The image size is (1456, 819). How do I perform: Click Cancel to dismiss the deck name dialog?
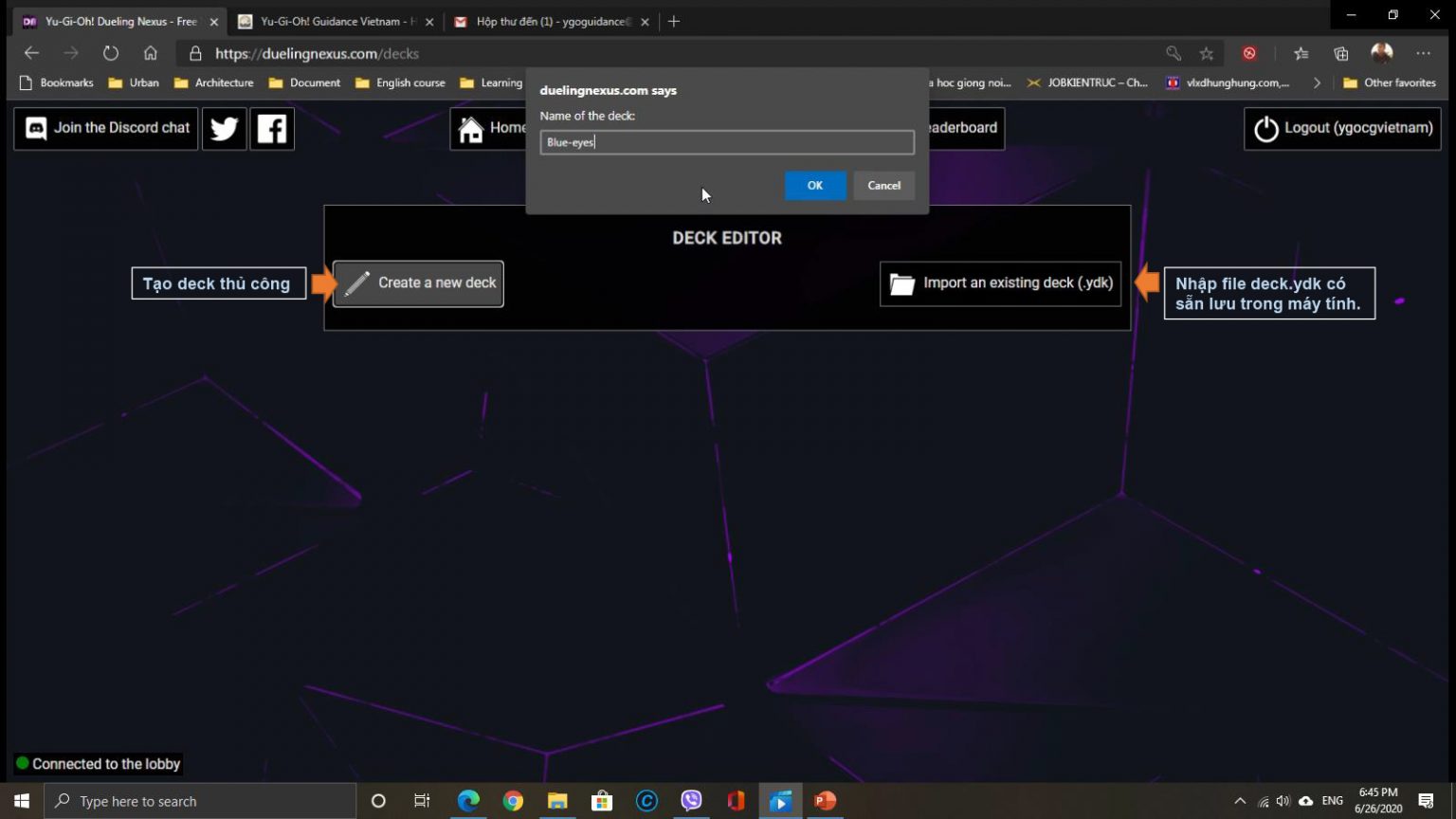click(883, 185)
